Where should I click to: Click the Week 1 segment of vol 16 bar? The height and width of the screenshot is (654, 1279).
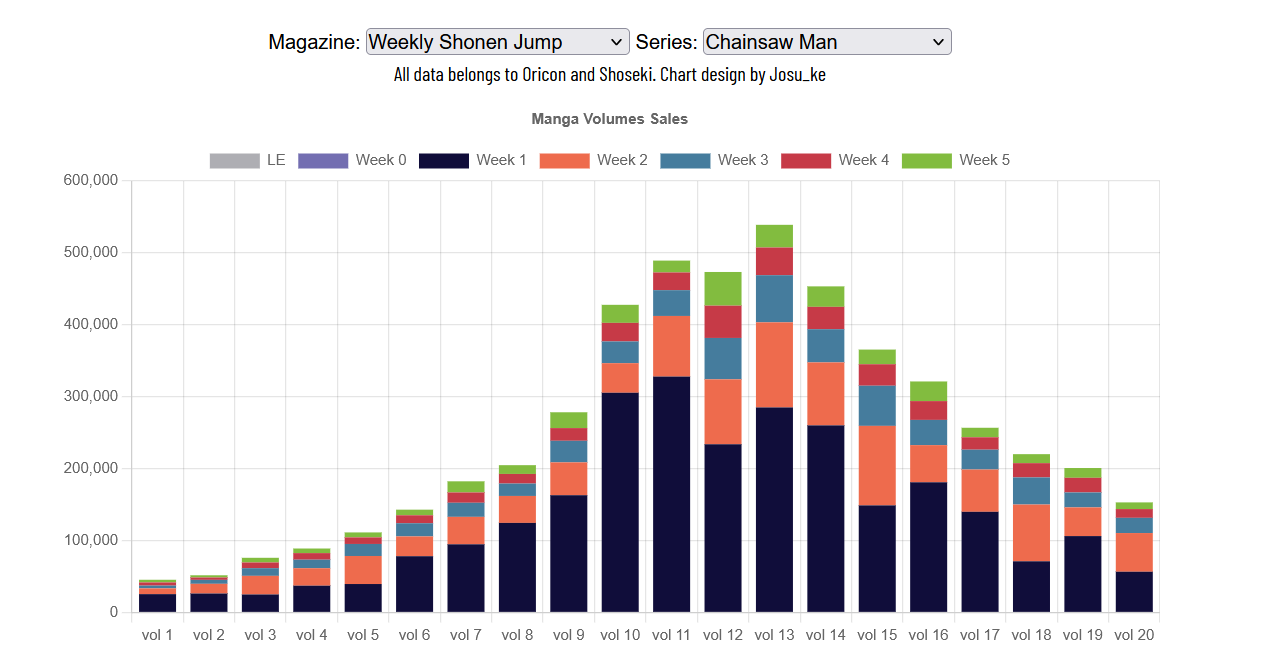tap(928, 547)
